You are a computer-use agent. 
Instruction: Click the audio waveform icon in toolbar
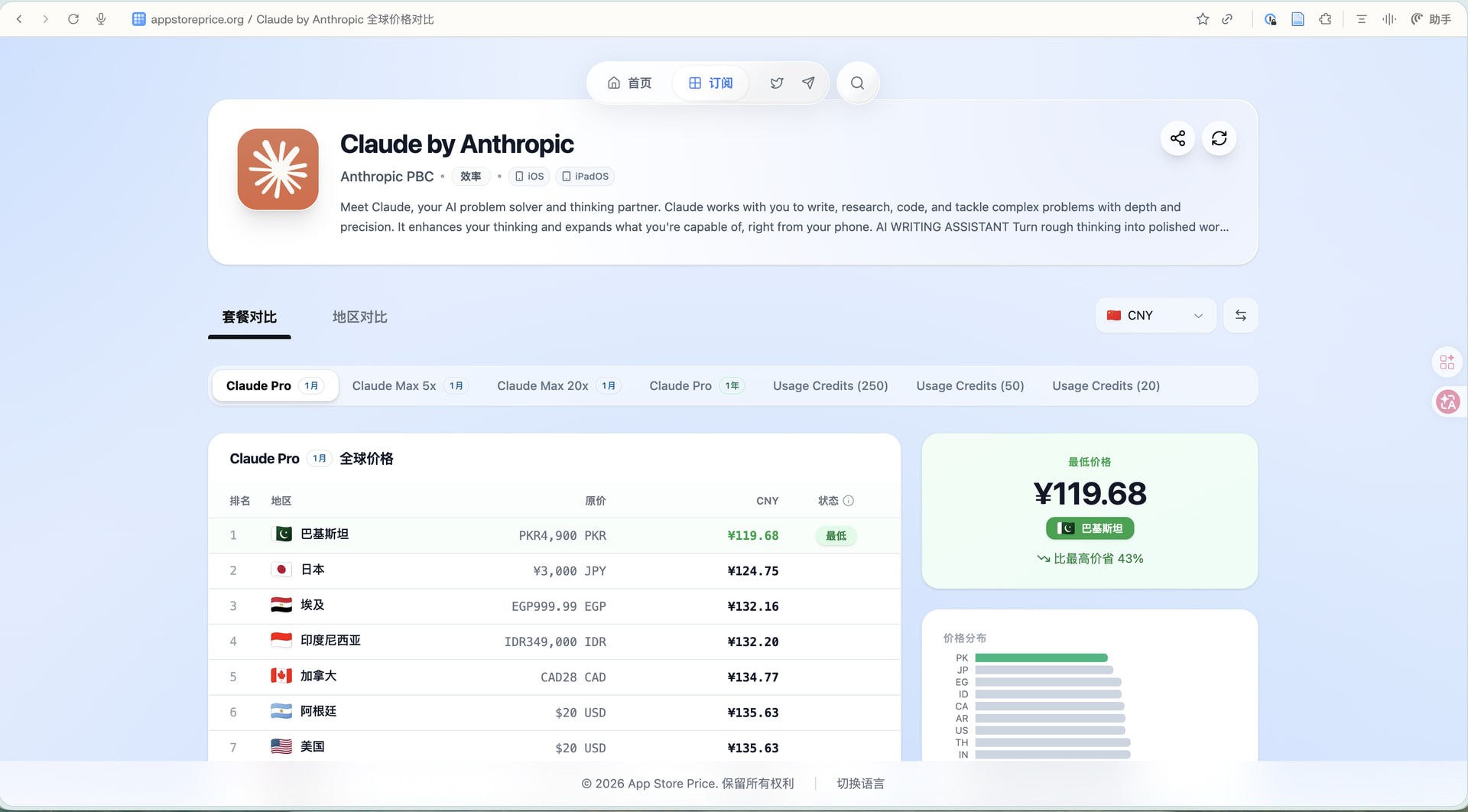[x=1388, y=19]
